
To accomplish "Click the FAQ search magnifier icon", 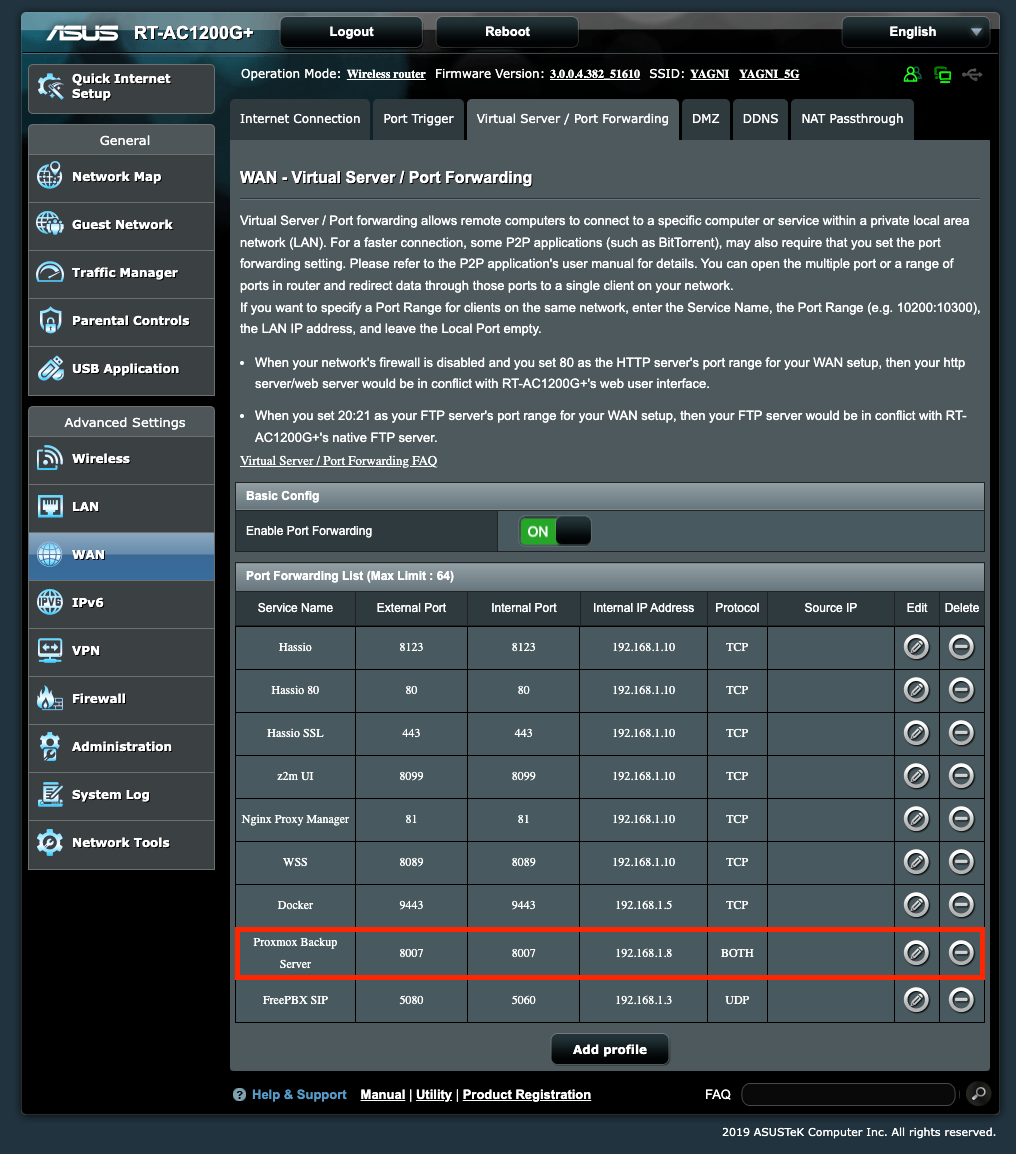I will coord(978,1094).
